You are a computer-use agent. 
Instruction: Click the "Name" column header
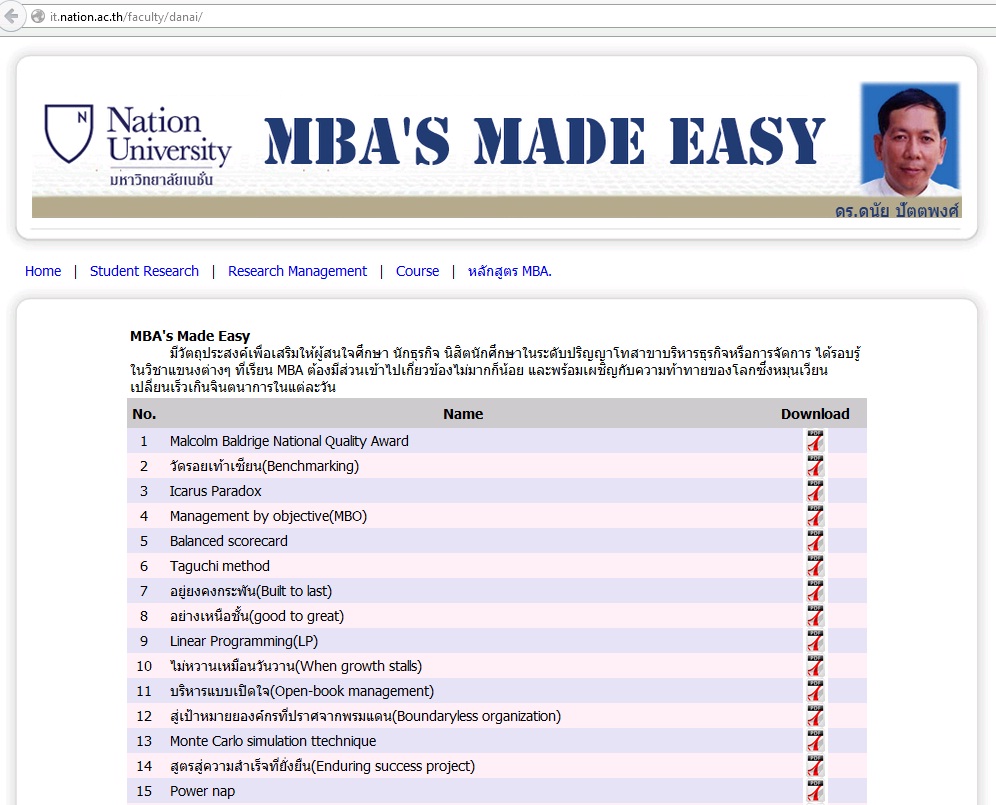[463, 414]
